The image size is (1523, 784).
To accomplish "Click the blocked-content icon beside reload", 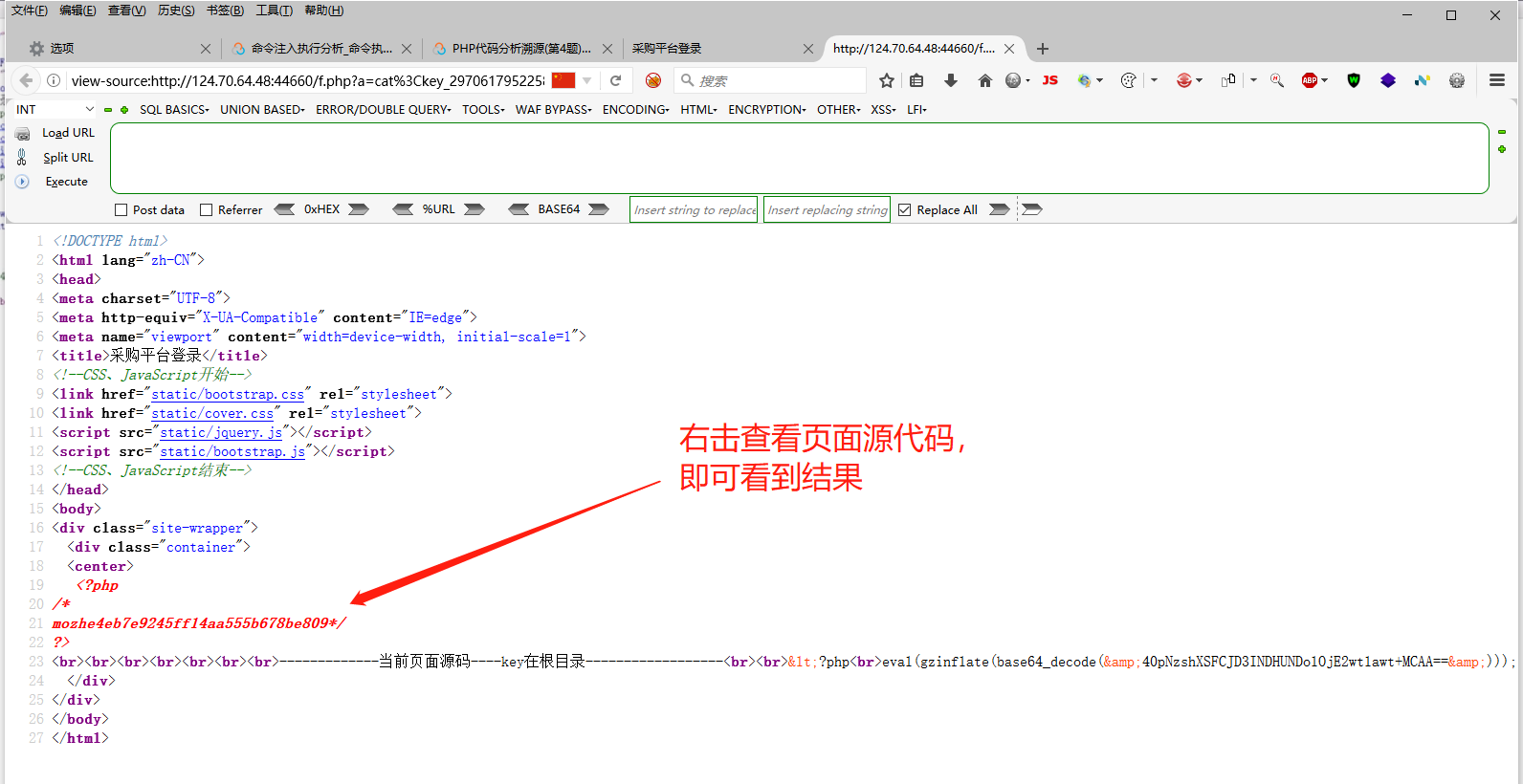I will (x=653, y=80).
